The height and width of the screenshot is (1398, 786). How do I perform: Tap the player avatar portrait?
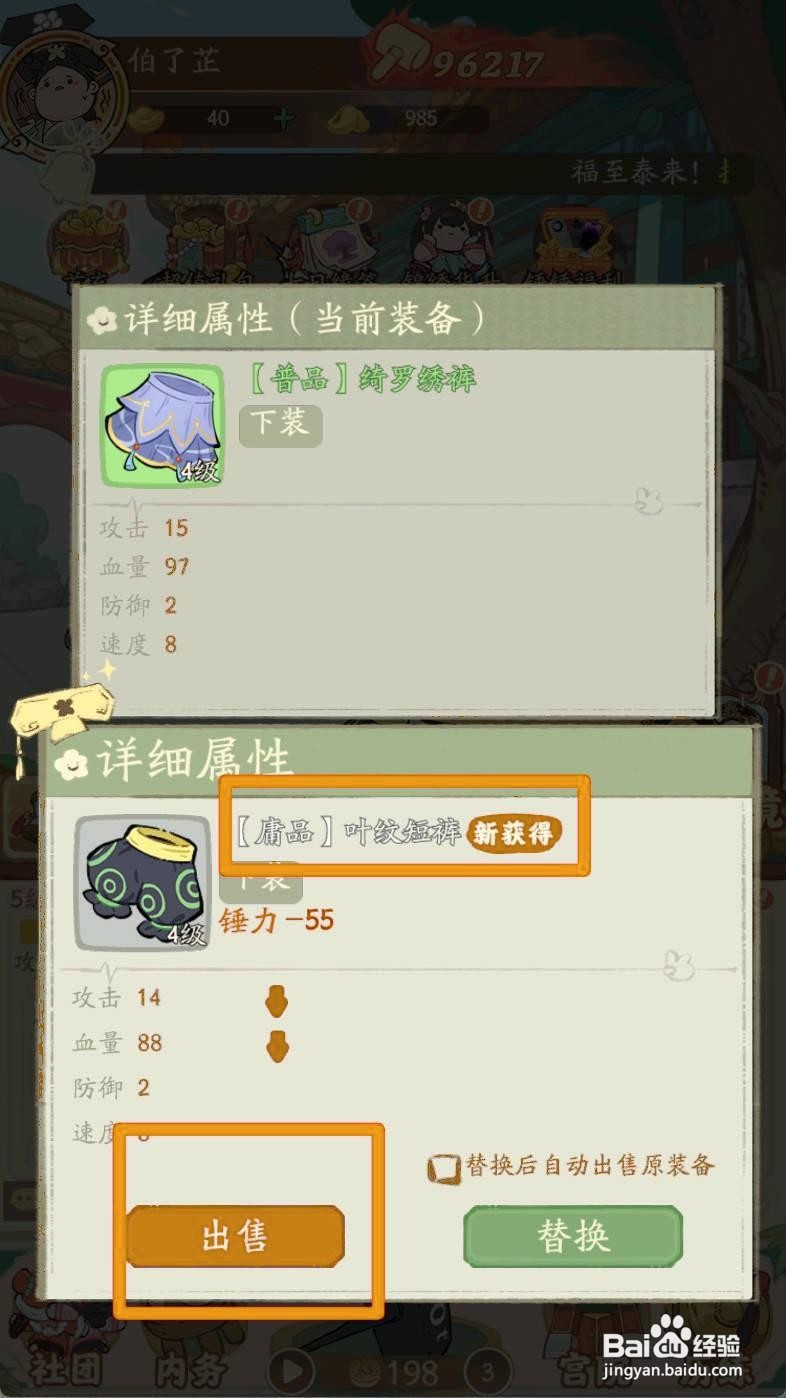62,94
